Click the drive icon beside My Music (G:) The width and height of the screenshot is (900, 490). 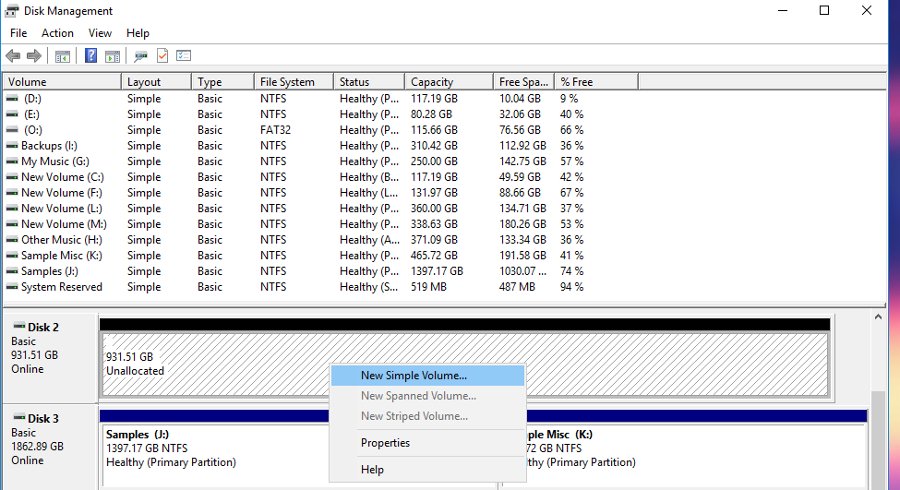(x=12, y=161)
